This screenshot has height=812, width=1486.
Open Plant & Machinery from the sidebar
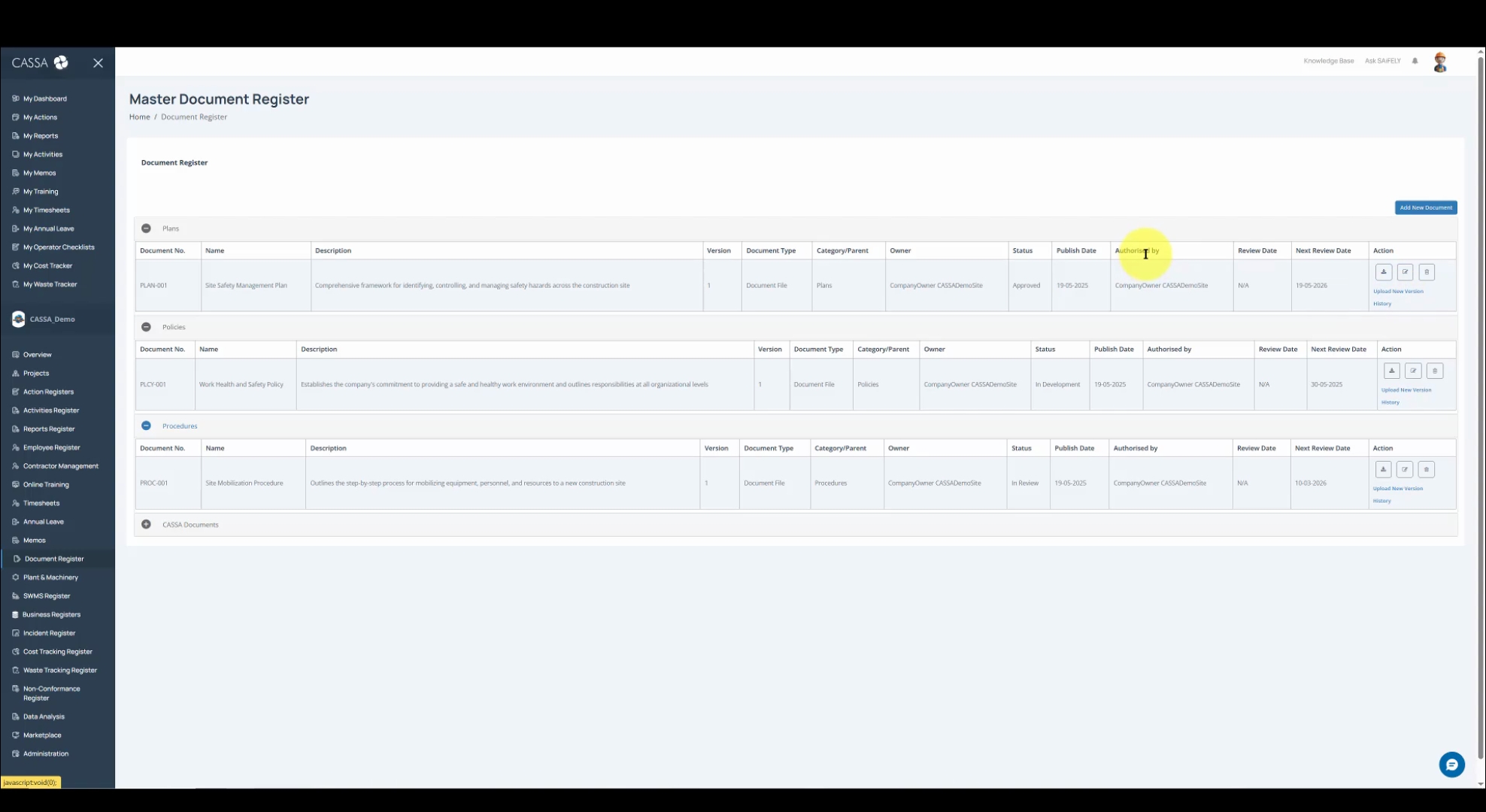(50, 577)
